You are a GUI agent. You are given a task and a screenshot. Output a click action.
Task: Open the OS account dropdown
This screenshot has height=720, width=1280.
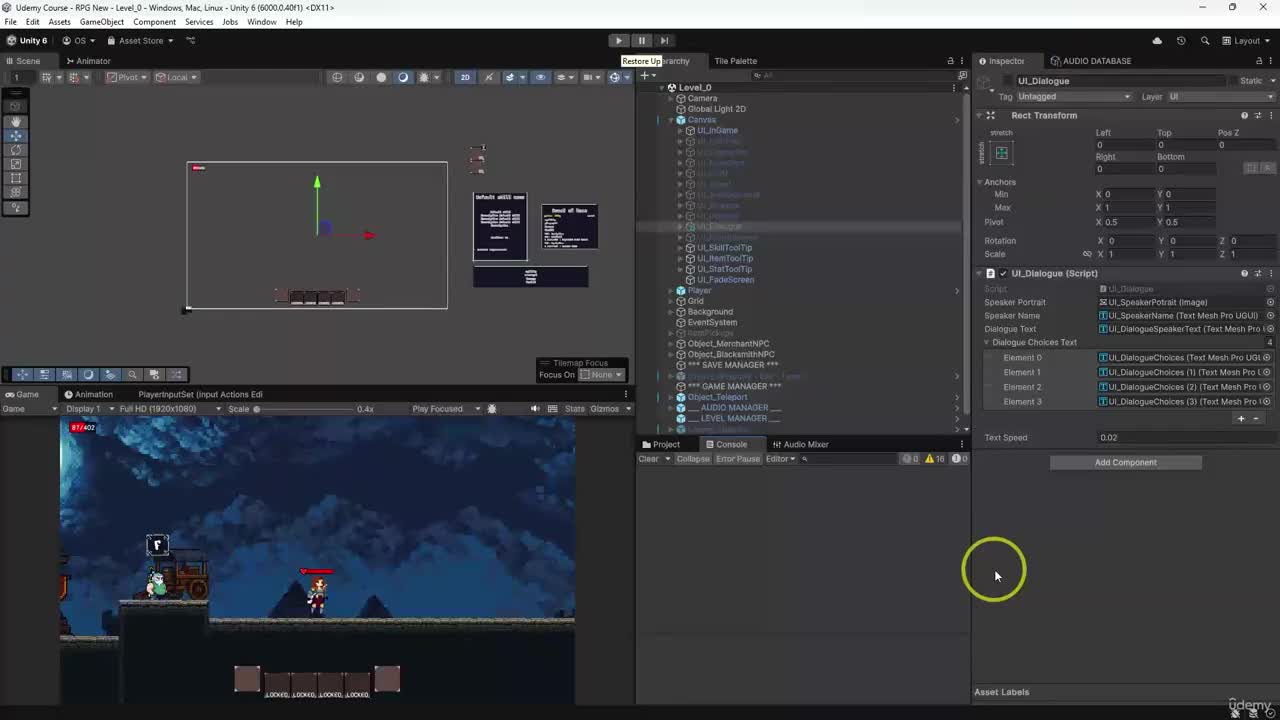tap(79, 41)
